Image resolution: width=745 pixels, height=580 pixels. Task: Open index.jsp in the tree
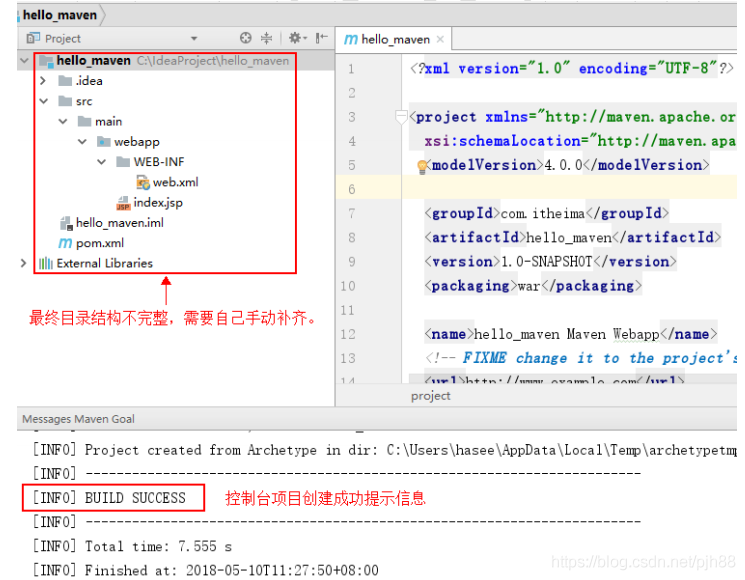(158, 202)
